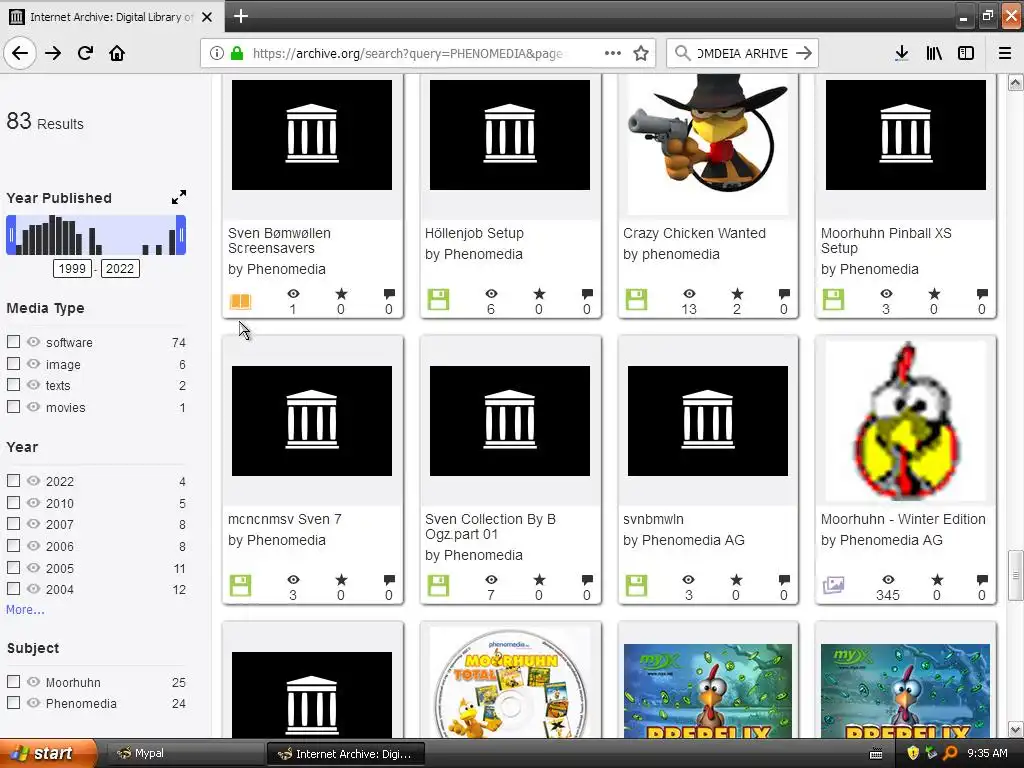Select the Internet Archive browser tab
Image resolution: width=1024 pixels, height=768 pixels.
(x=112, y=17)
